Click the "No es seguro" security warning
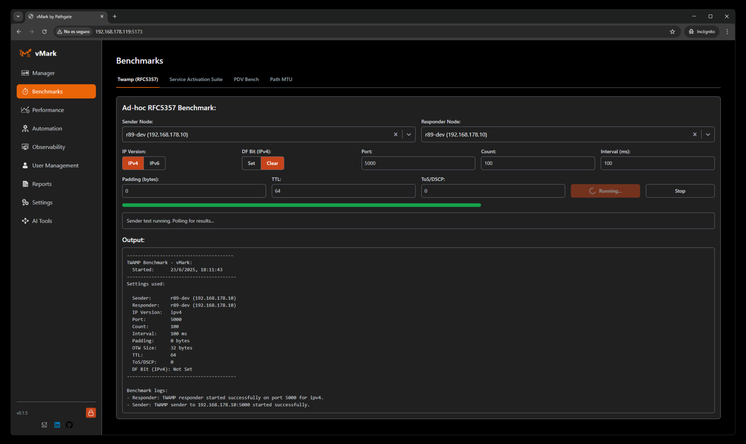The height and width of the screenshot is (444, 746). 73,31
